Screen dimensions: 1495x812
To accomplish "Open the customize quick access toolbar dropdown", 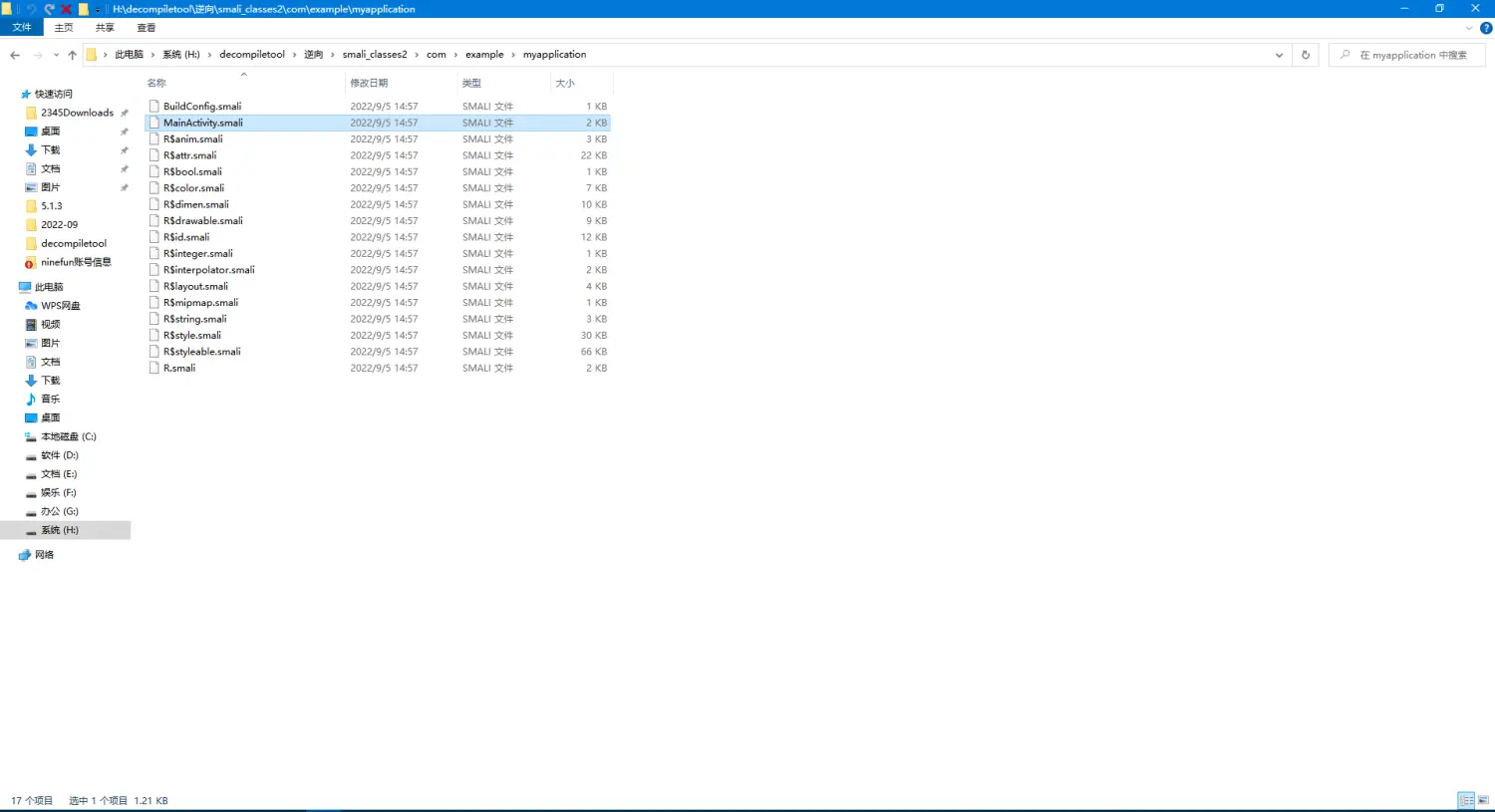I will click(x=98, y=9).
